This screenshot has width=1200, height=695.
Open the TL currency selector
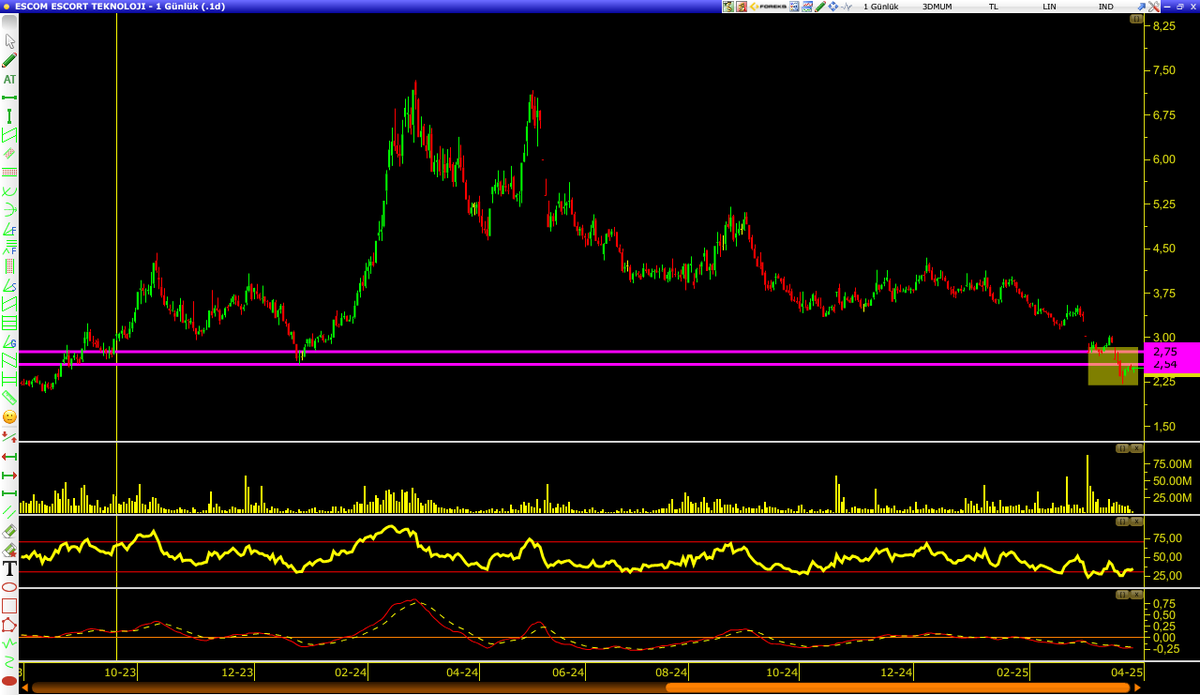[x=993, y=7]
